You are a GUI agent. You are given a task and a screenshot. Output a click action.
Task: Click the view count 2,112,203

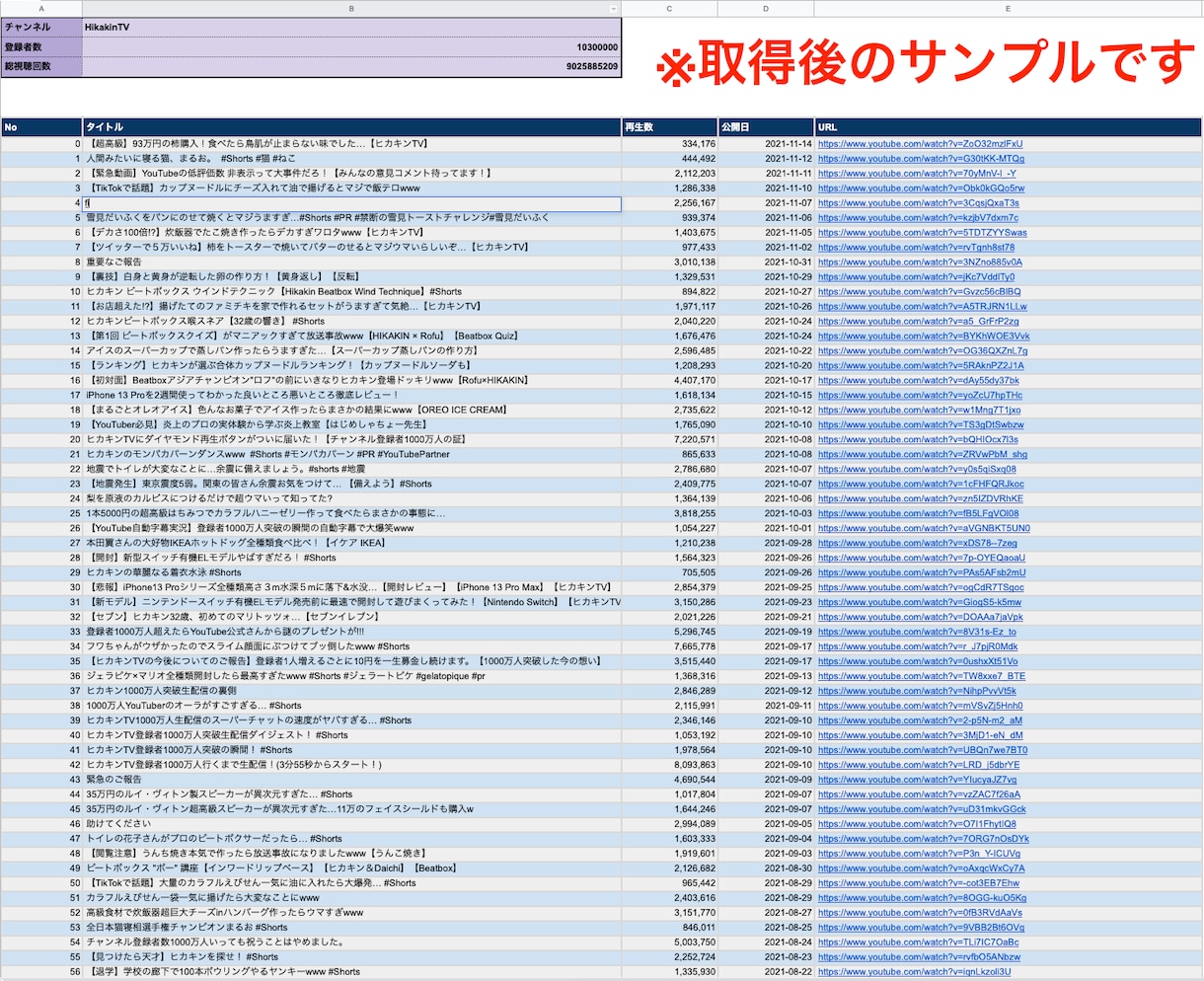[x=696, y=174]
